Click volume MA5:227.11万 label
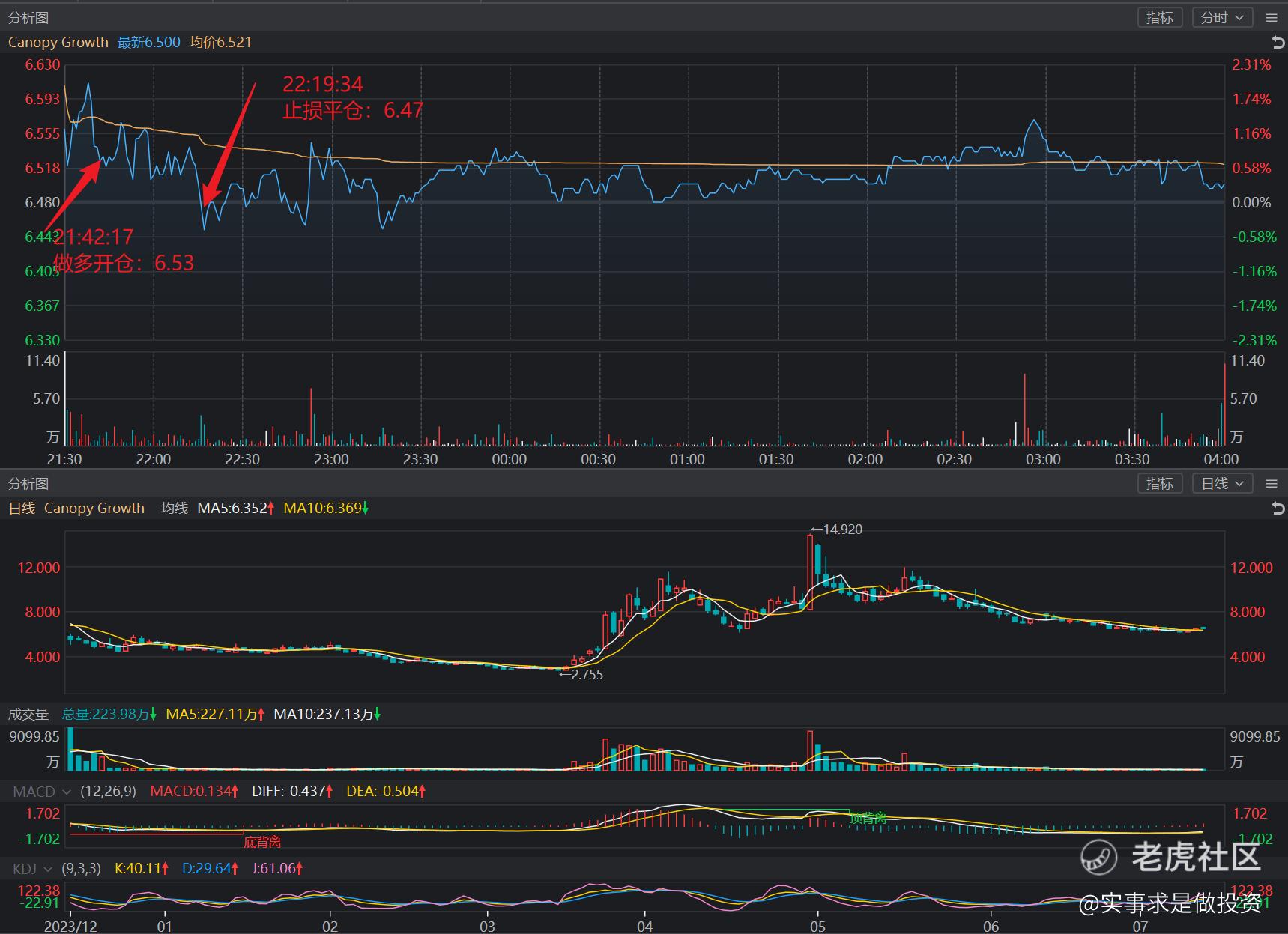Viewport: 1288px width, 934px height. click(x=215, y=715)
